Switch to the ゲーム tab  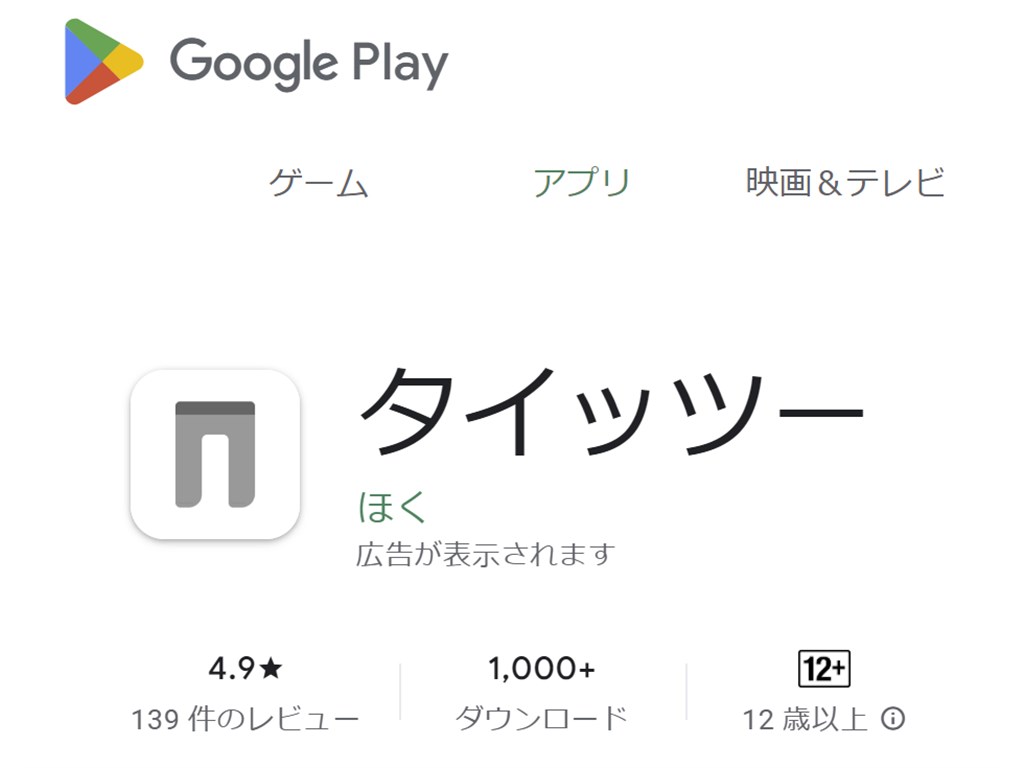[321, 181]
